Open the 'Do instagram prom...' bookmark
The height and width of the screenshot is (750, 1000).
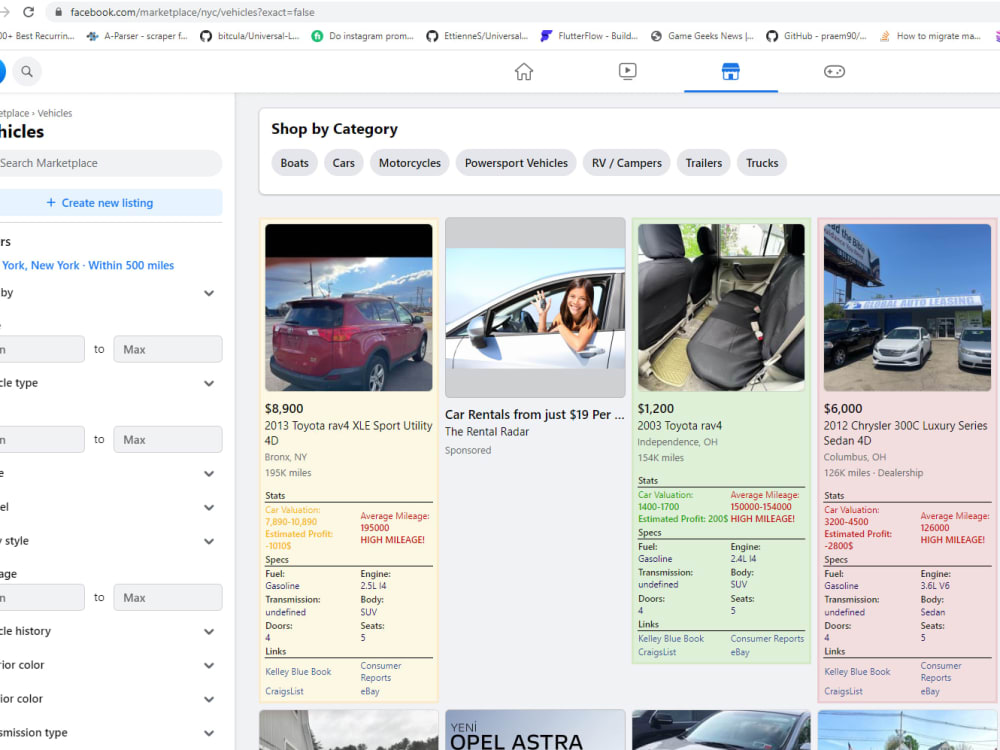click(362, 36)
